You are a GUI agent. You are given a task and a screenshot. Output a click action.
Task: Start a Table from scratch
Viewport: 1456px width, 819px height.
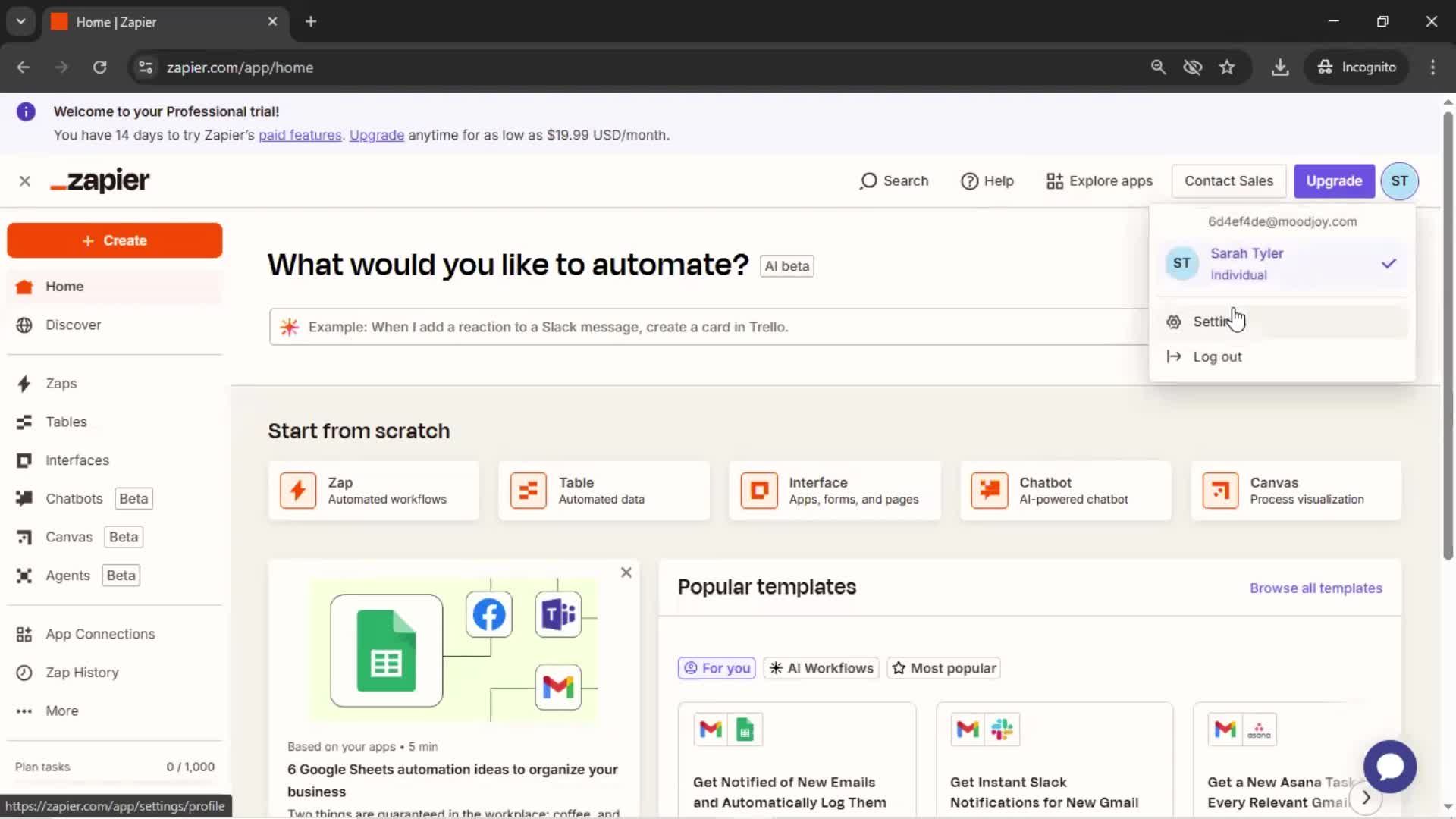click(604, 491)
